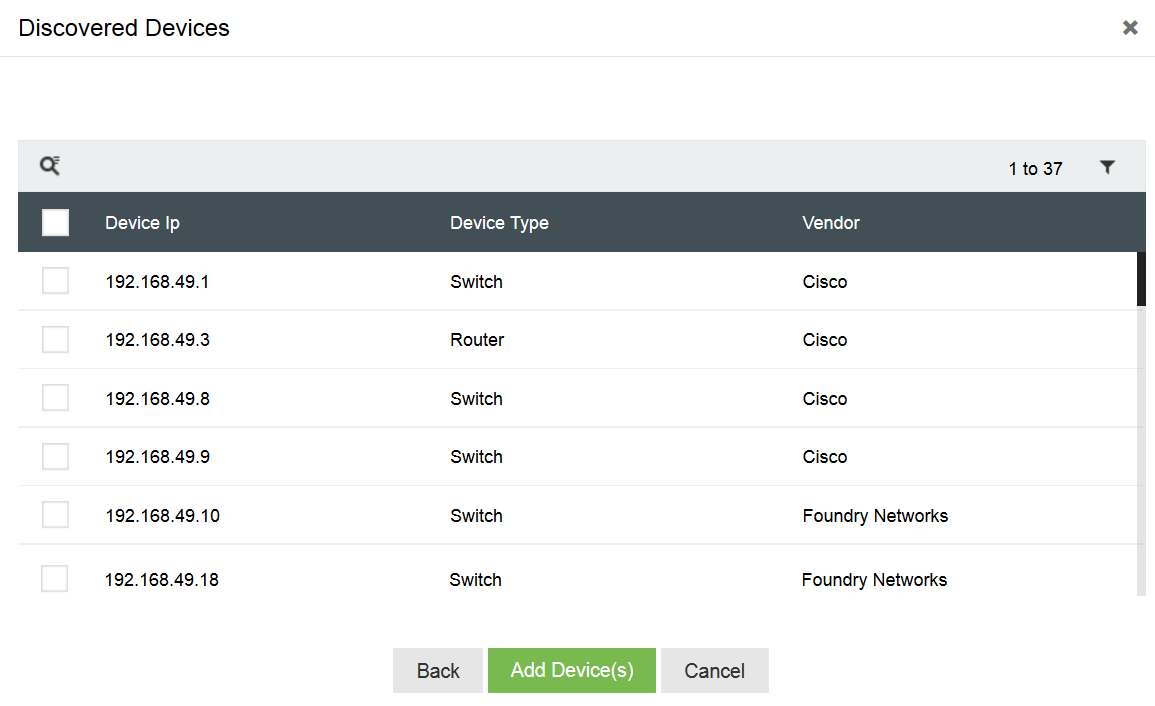
Task: Sort by the Device Type column header
Action: click(x=499, y=223)
